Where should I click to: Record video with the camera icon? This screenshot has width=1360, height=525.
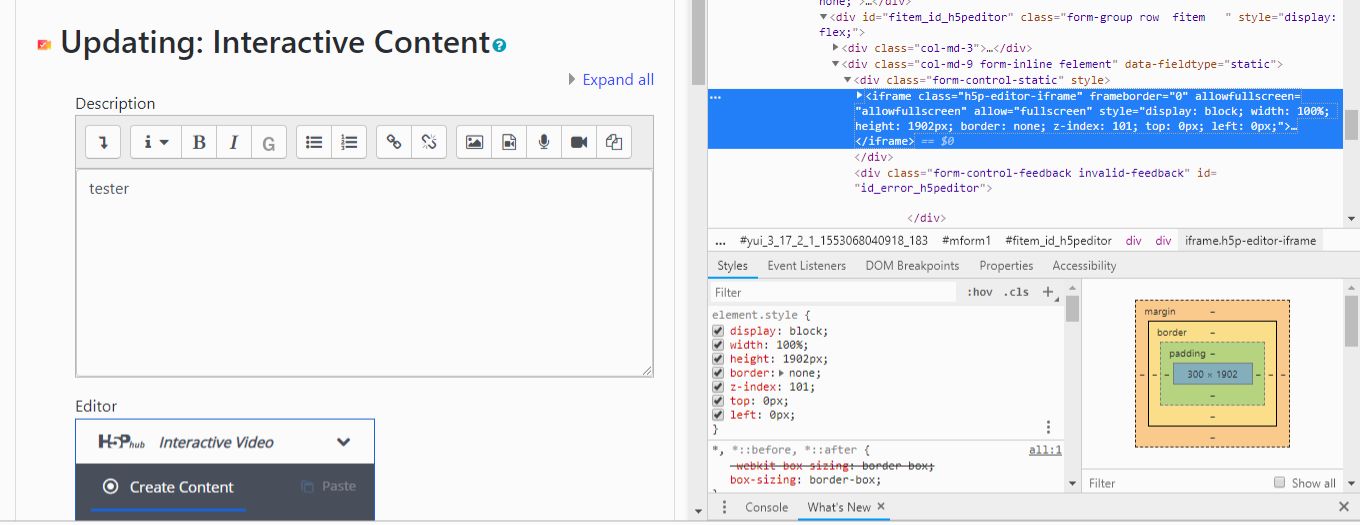tap(578, 142)
